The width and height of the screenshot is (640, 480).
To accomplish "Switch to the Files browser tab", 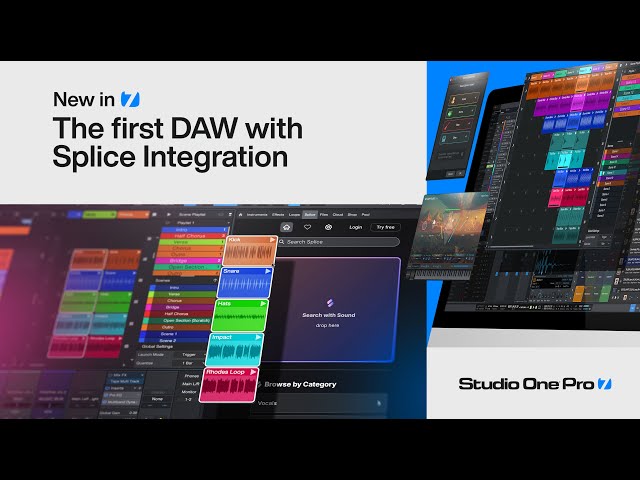I will click(324, 215).
